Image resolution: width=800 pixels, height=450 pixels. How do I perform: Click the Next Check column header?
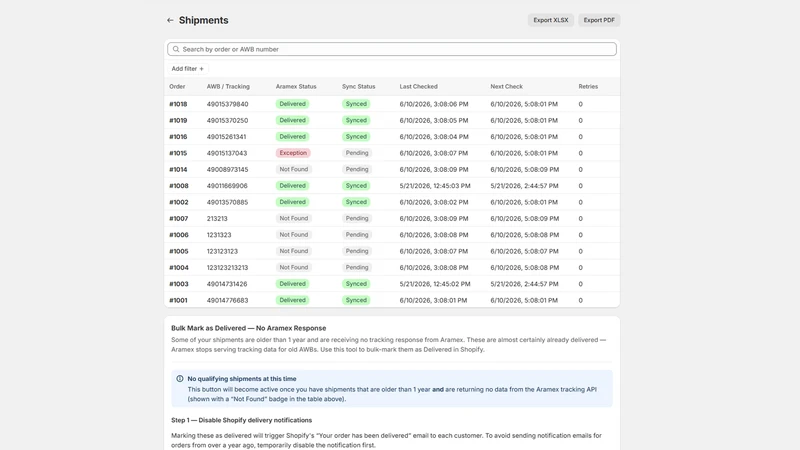point(507,87)
